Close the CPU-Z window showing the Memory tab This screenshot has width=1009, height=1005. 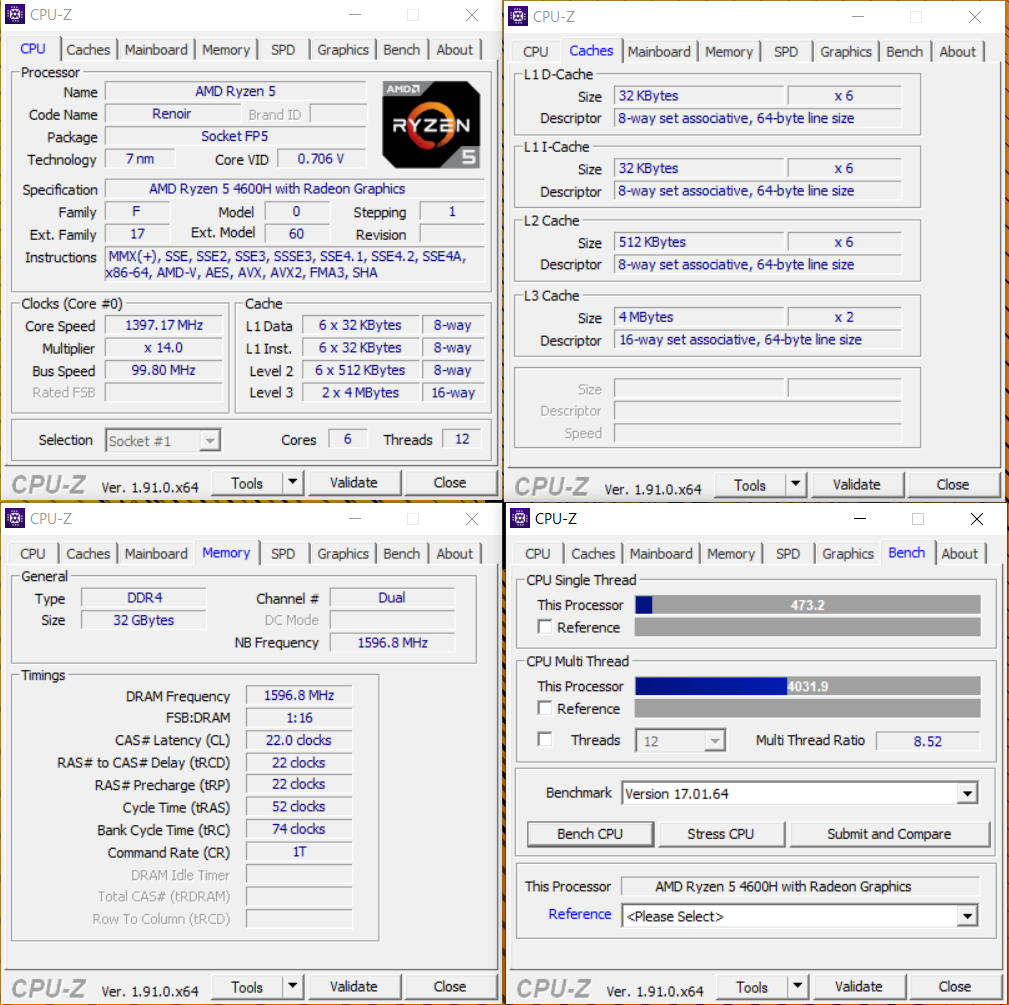pyautogui.click(x=472, y=518)
